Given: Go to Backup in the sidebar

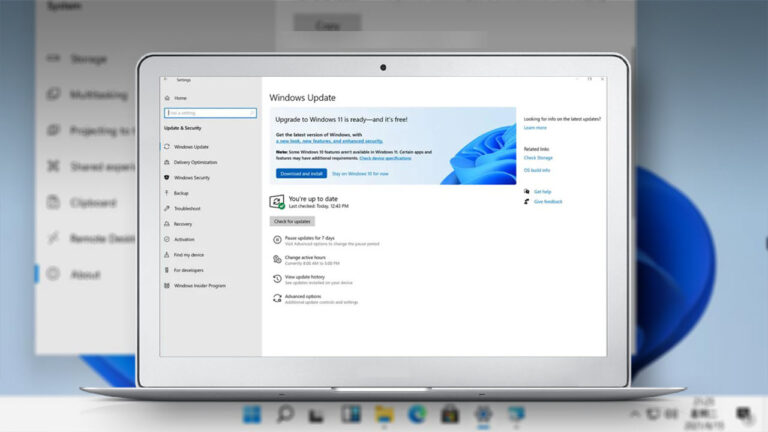Looking at the screenshot, I should point(176,193).
